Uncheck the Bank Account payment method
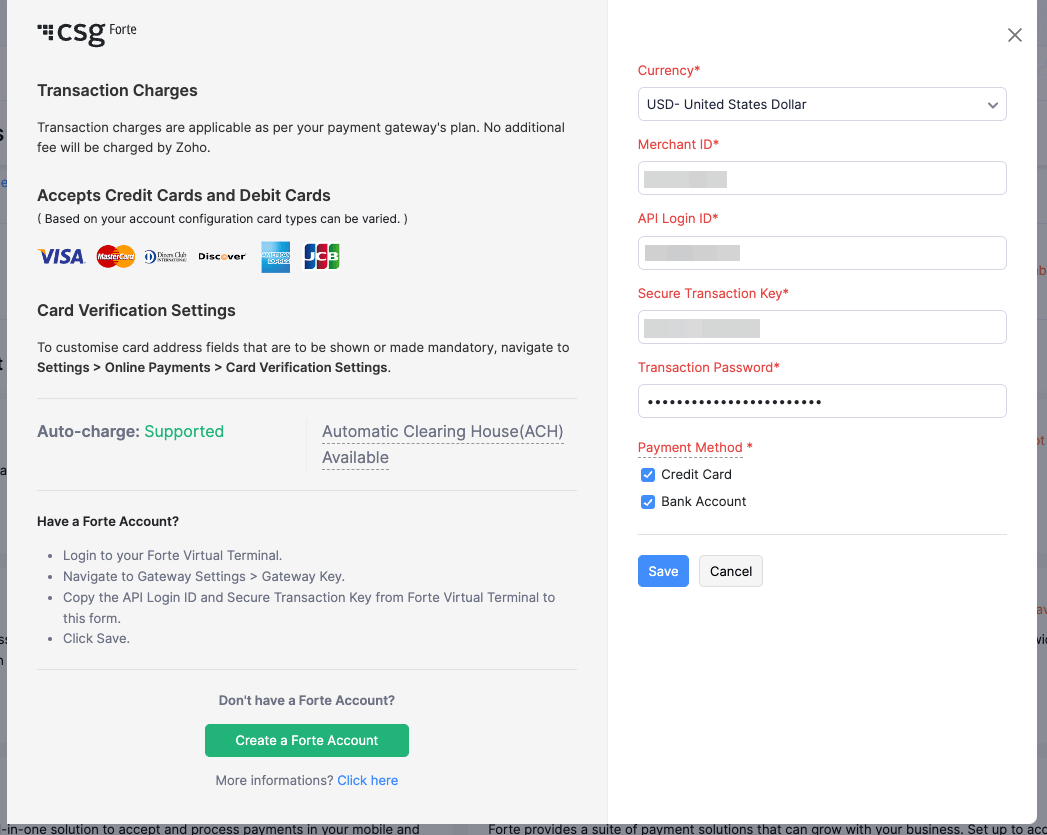This screenshot has height=835, width=1047. pos(648,502)
